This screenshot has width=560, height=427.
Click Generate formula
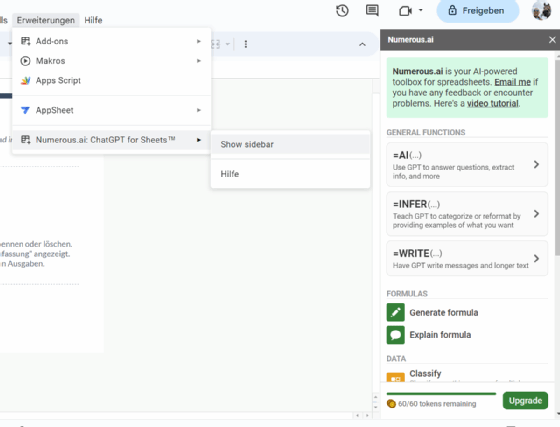[444, 313]
